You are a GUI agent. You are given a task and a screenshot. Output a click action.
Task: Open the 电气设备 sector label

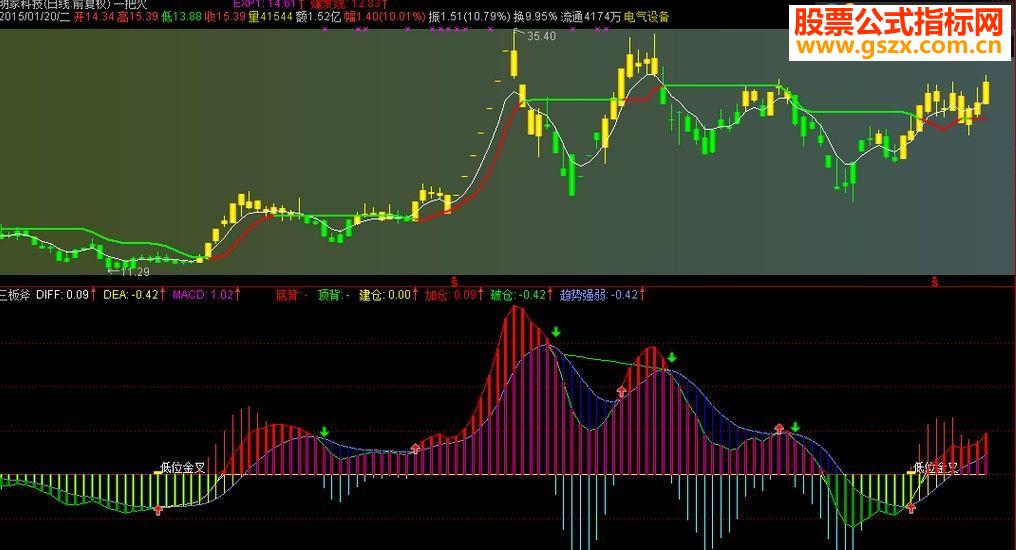646,17
